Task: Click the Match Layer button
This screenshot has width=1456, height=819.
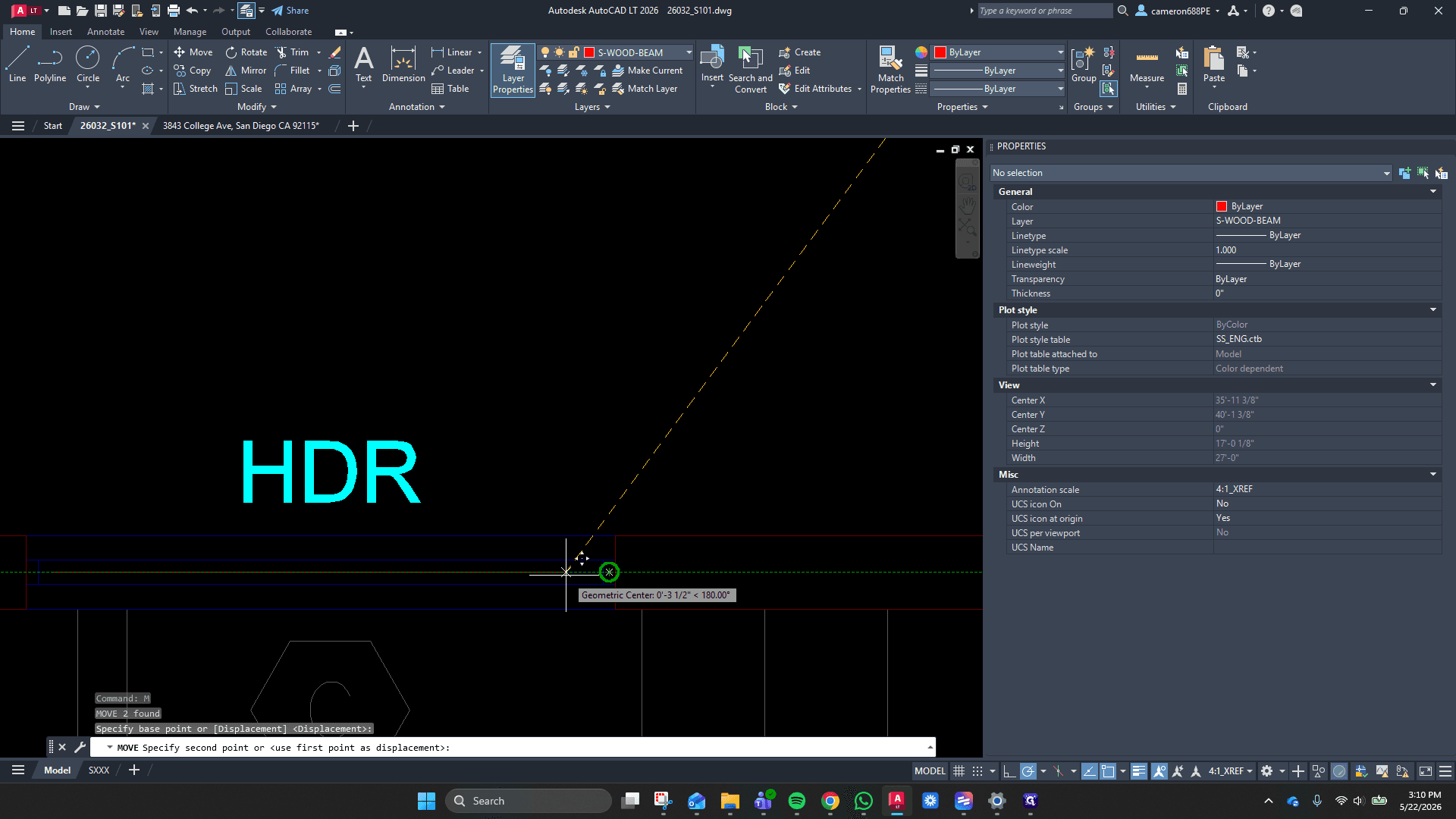Action: click(645, 89)
